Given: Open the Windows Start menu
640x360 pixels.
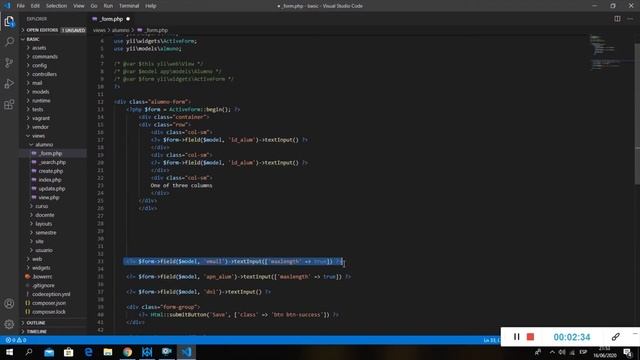Looking at the screenshot, I should (9, 352).
